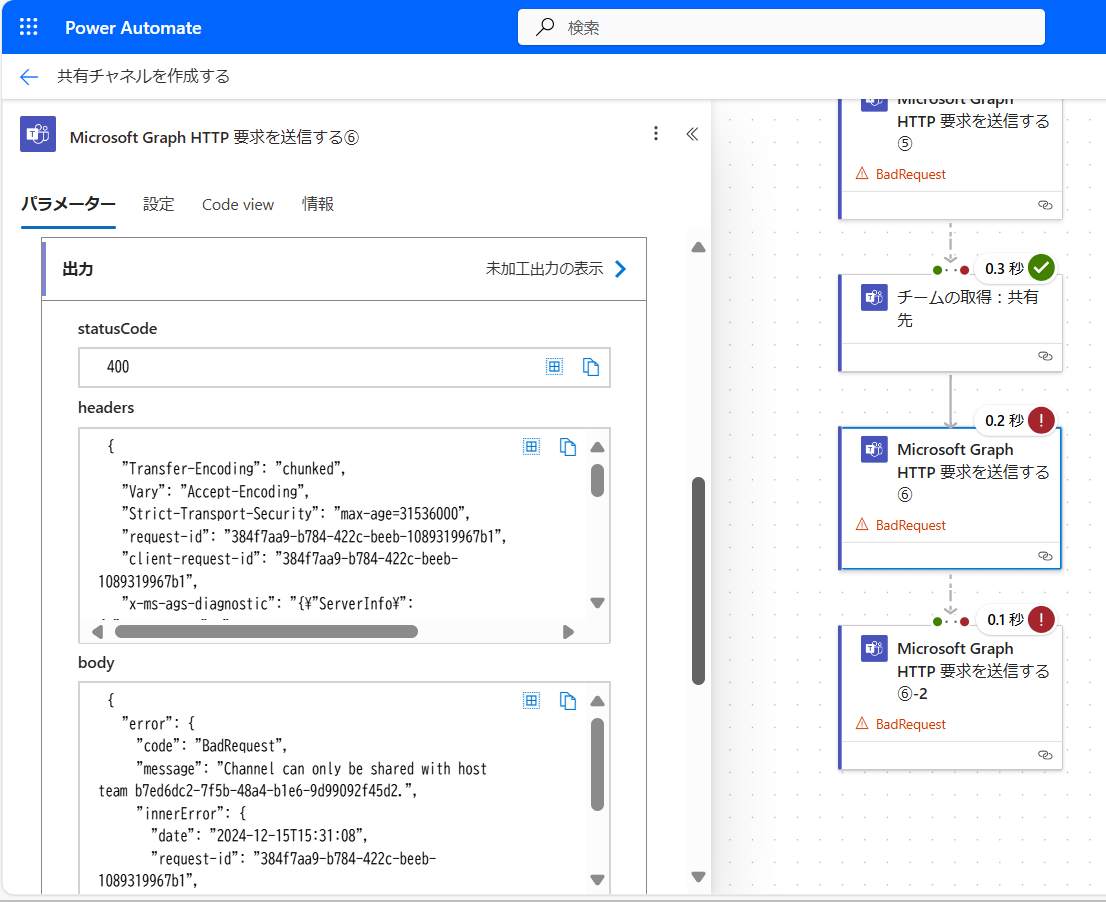
Task: Click the red error badge at 0.2 秒
Action: click(1041, 420)
